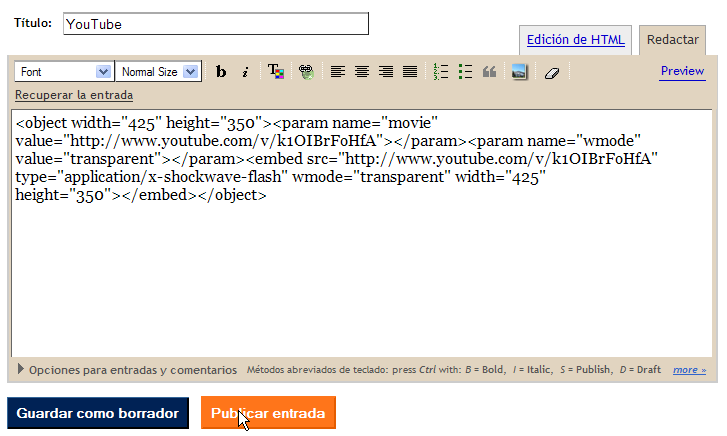
Task: Align text to the right
Action: (386, 72)
